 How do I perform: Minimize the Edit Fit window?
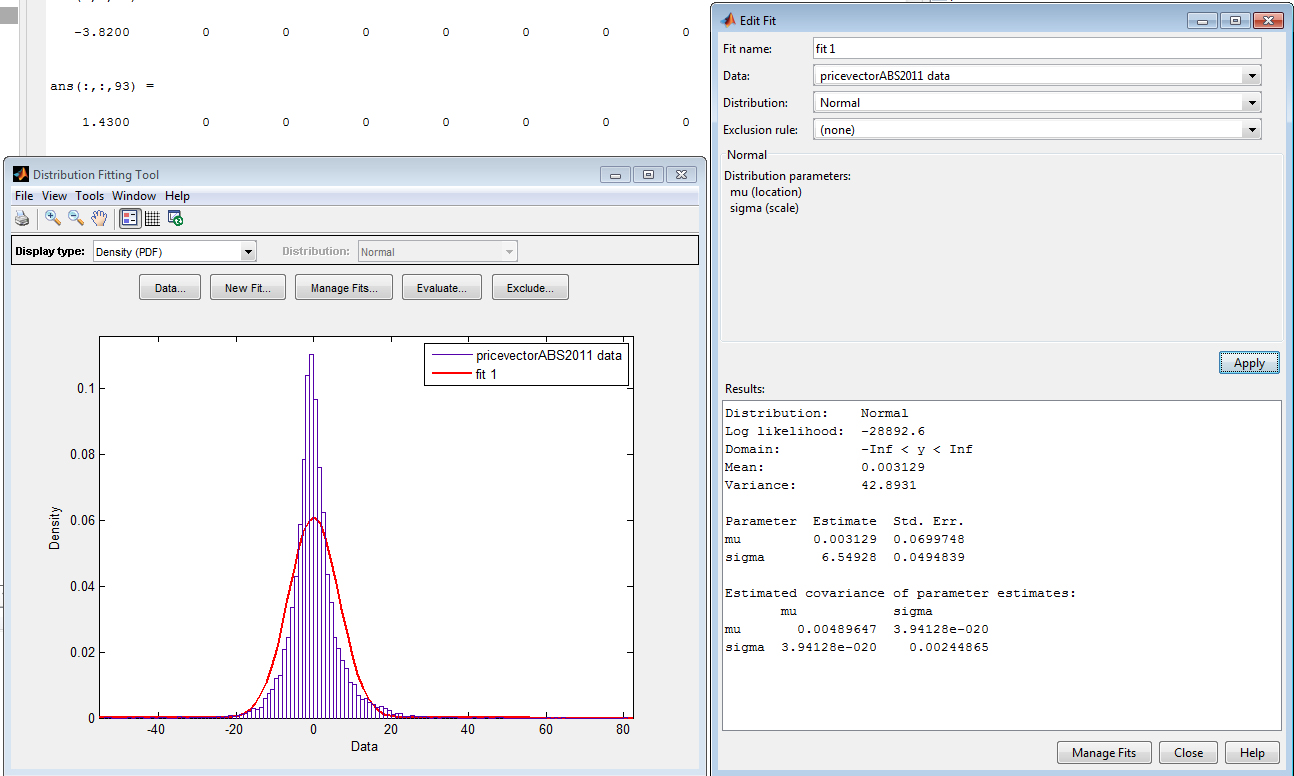[1202, 20]
